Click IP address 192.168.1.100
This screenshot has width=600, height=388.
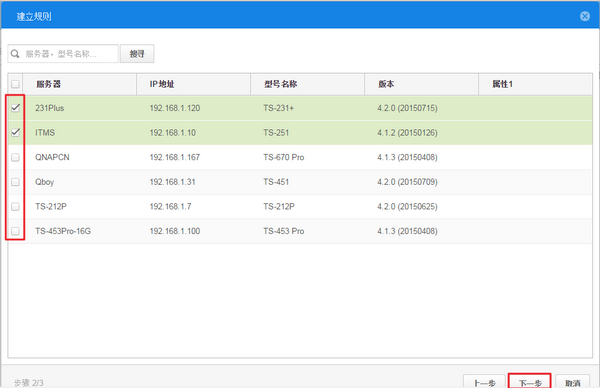coord(174,231)
